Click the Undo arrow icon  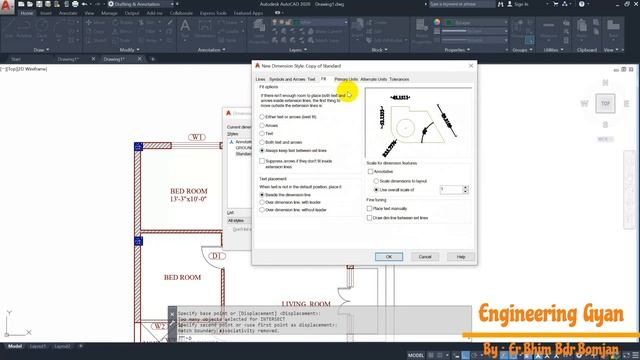pyautogui.click(x=84, y=4)
